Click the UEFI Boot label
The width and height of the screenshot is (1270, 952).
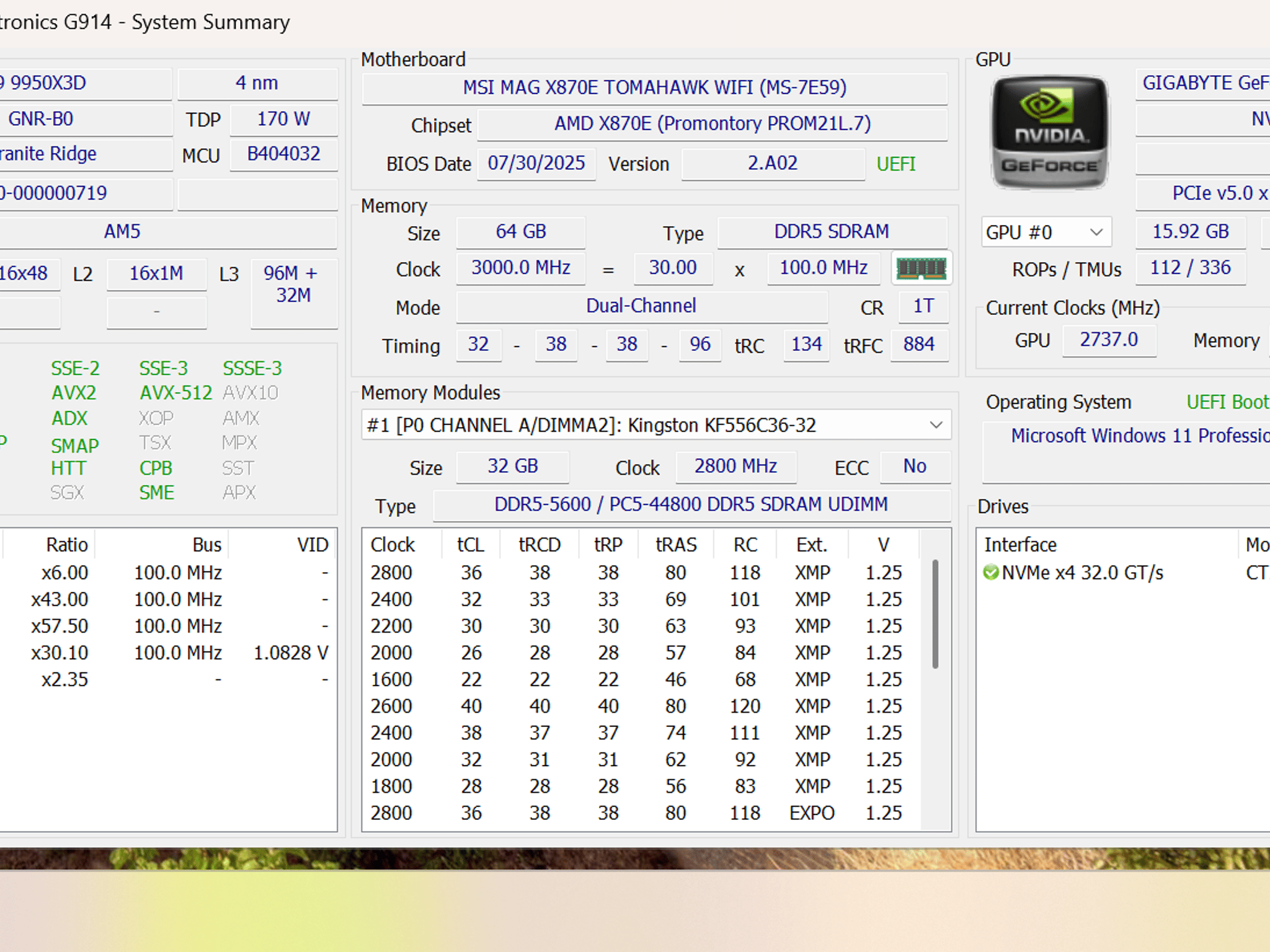coord(1228,402)
